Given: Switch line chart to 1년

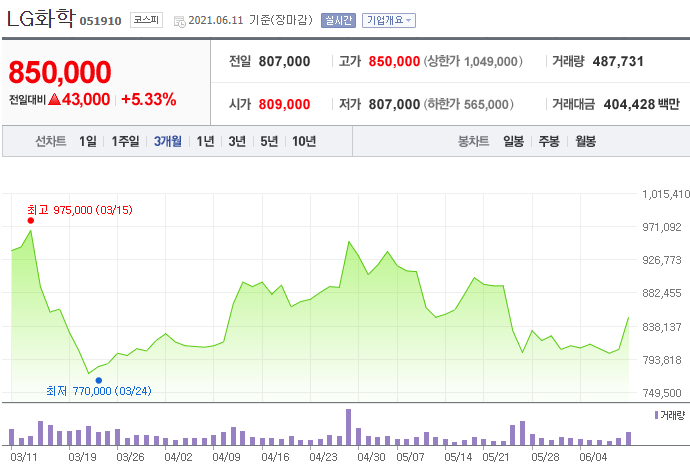Looking at the screenshot, I should pyautogui.click(x=205, y=141).
